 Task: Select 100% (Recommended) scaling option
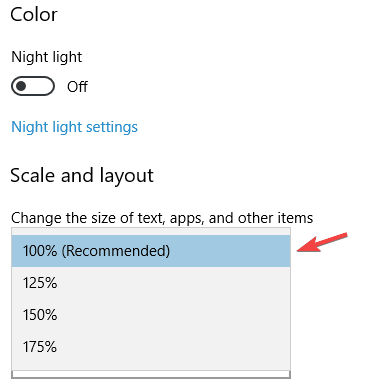(x=151, y=251)
